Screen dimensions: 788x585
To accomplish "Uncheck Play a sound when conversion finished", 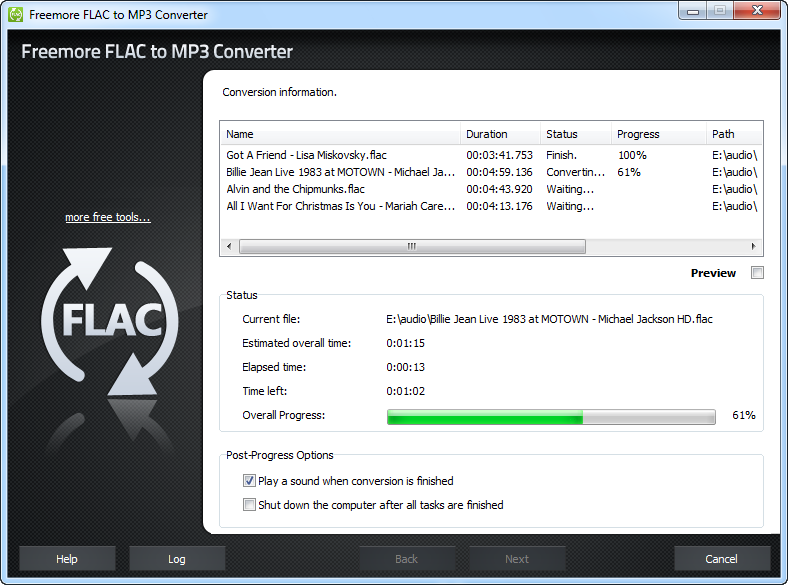I will click(x=249, y=481).
